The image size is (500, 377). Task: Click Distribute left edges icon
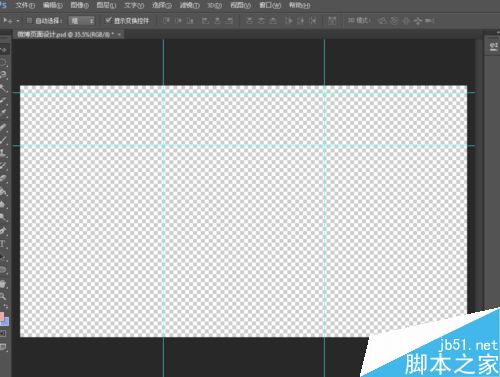click(288, 21)
